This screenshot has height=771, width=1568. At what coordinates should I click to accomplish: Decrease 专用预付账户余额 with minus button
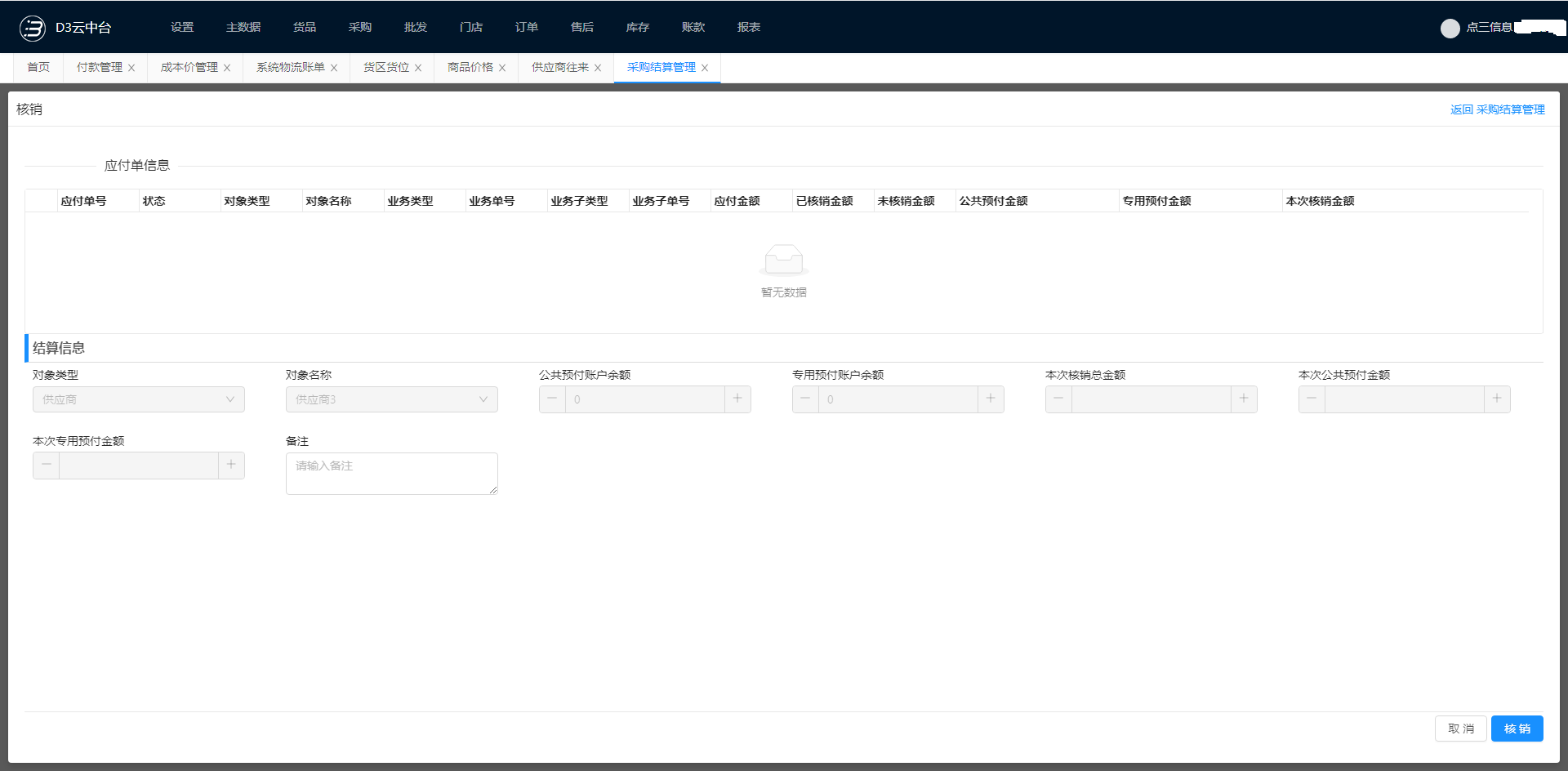coord(805,399)
